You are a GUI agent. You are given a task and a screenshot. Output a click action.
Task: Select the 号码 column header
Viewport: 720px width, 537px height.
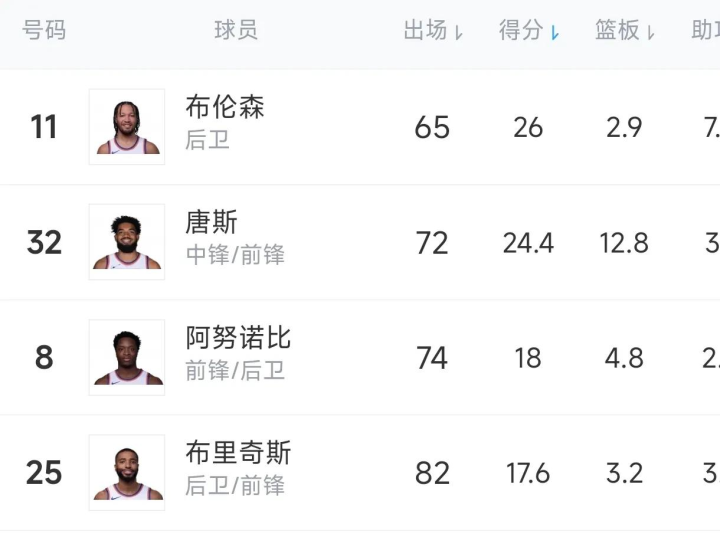44,30
